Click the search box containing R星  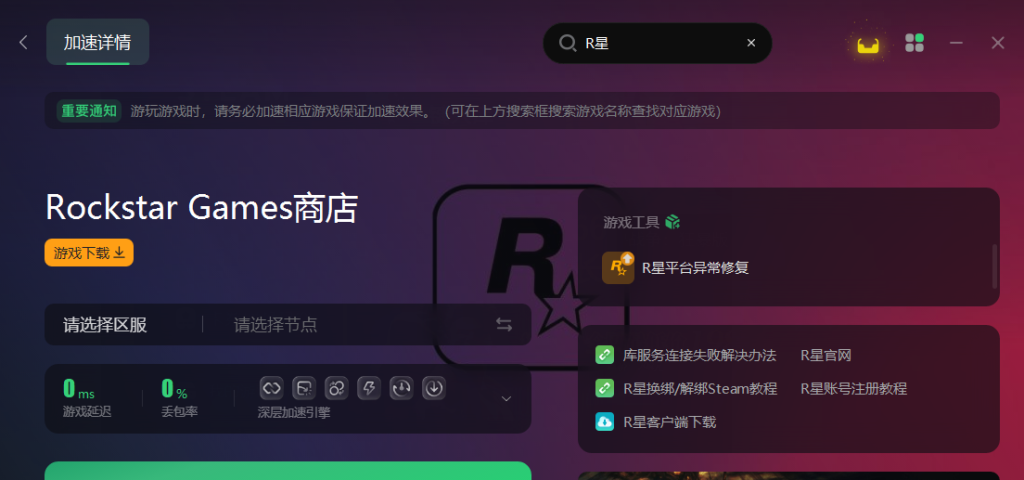(658, 43)
